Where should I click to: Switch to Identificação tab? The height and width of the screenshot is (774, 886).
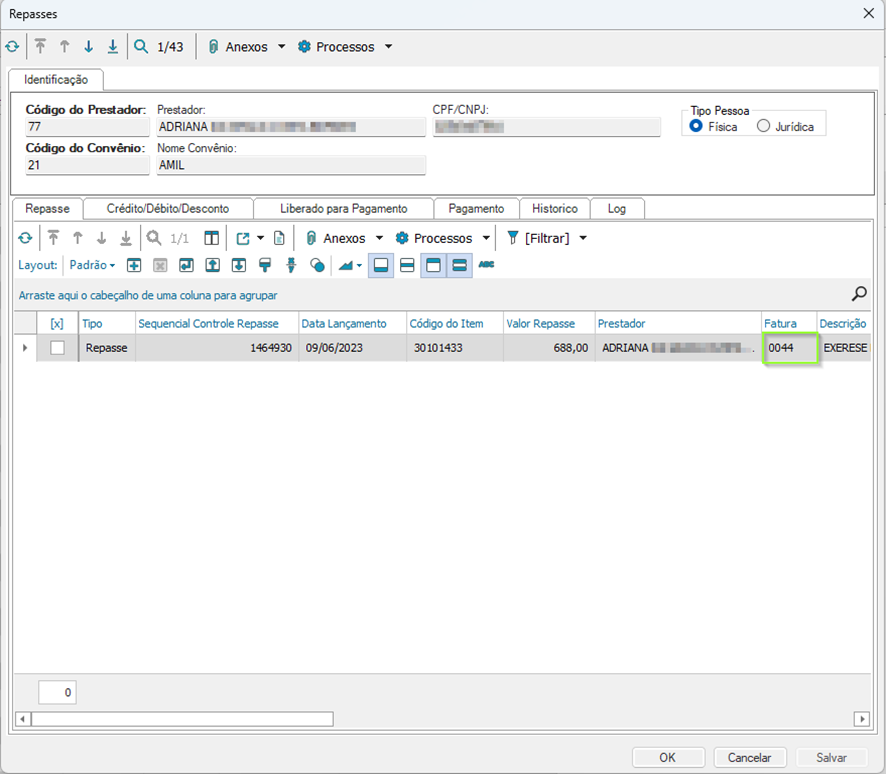pyautogui.click(x=56, y=80)
